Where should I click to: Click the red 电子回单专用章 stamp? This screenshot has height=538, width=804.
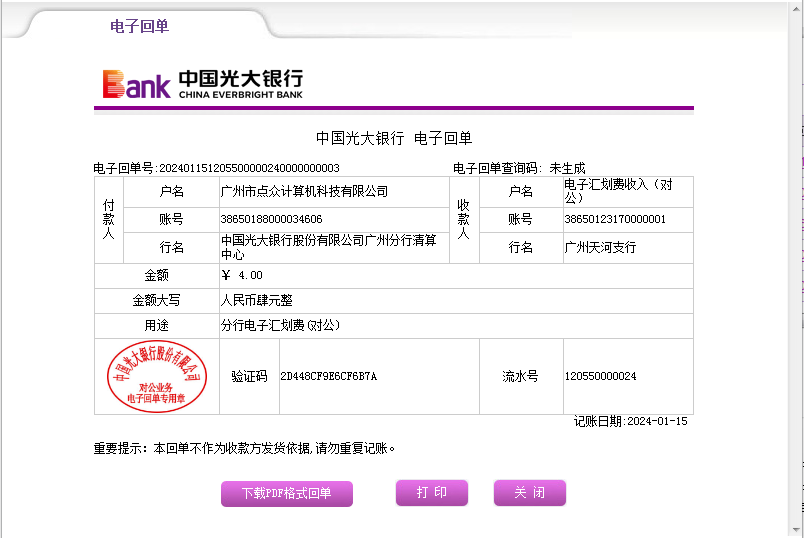[x=156, y=376]
